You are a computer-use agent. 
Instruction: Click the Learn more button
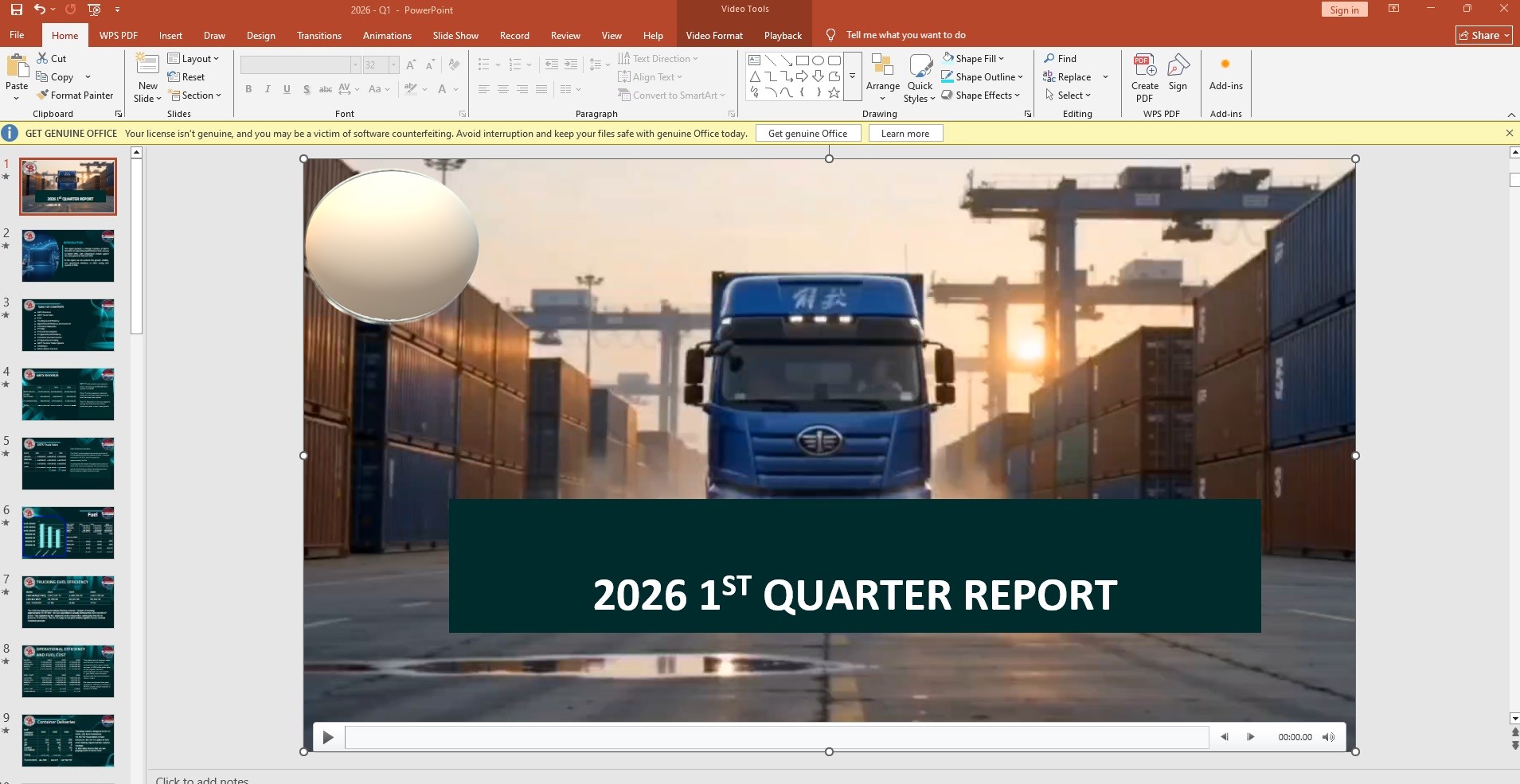905,134
